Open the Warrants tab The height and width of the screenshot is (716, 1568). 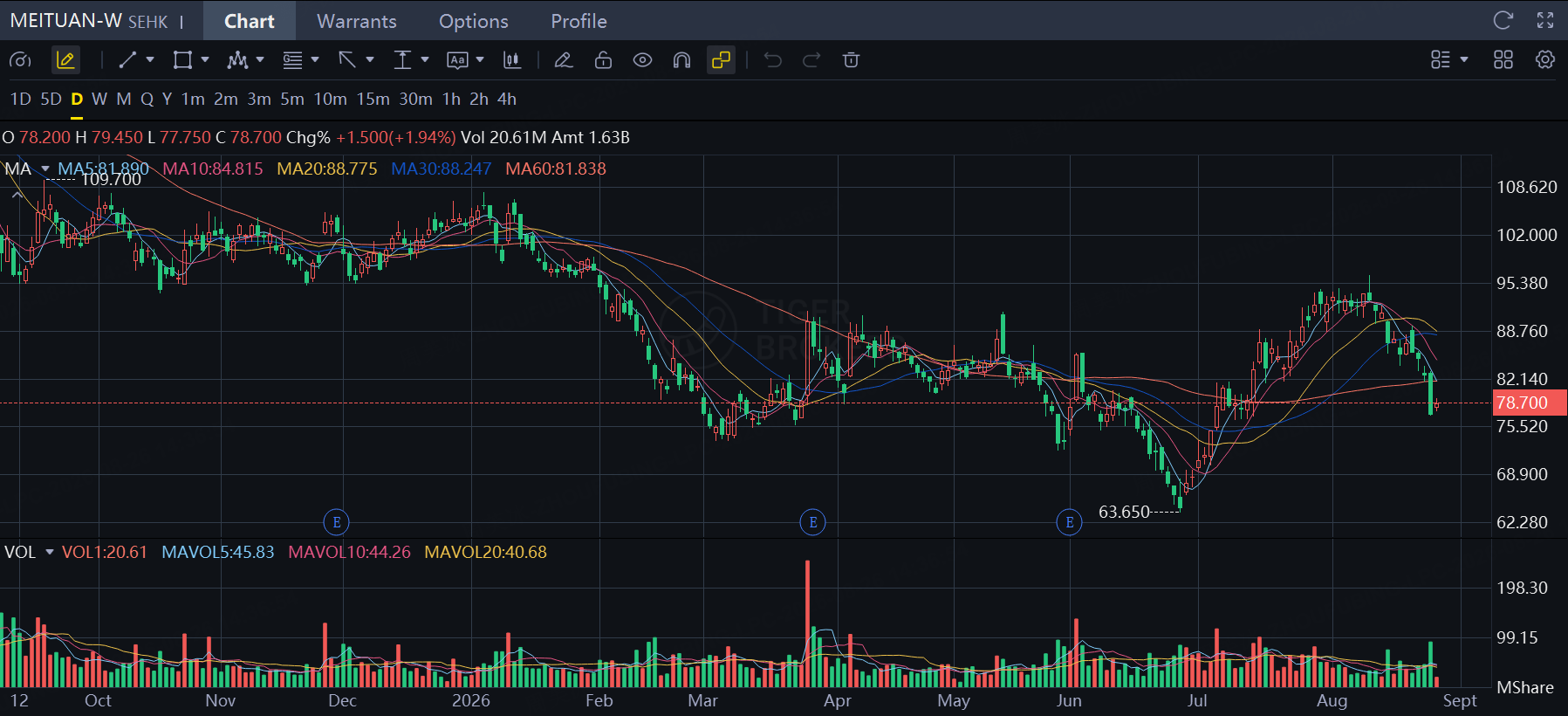pyautogui.click(x=357, y=21)
